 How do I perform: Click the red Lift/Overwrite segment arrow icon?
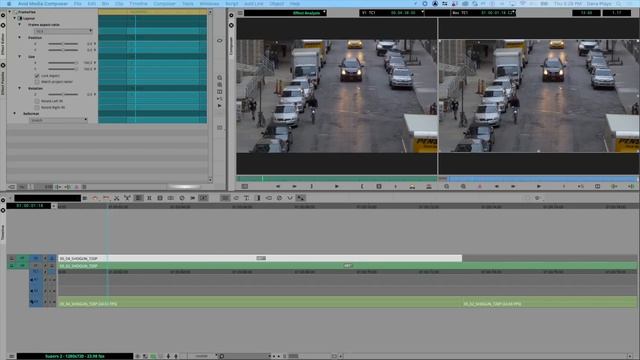pyautogui.click(x=95, y=198)
